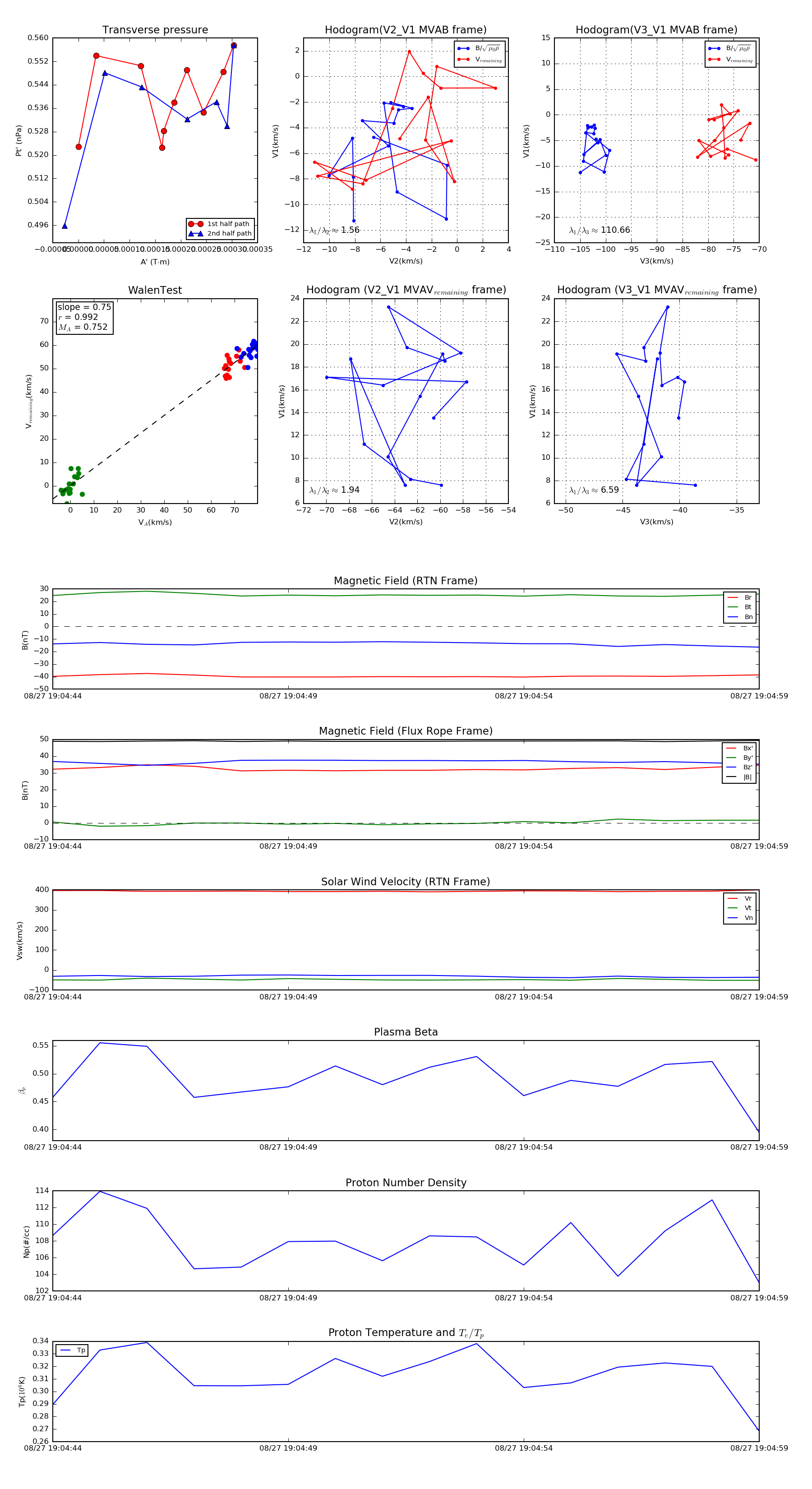Click lowest blue triangle in Transverse pressure
Image resolution: width=812 pixels, height=1489 pixels.
coord(65,226)
